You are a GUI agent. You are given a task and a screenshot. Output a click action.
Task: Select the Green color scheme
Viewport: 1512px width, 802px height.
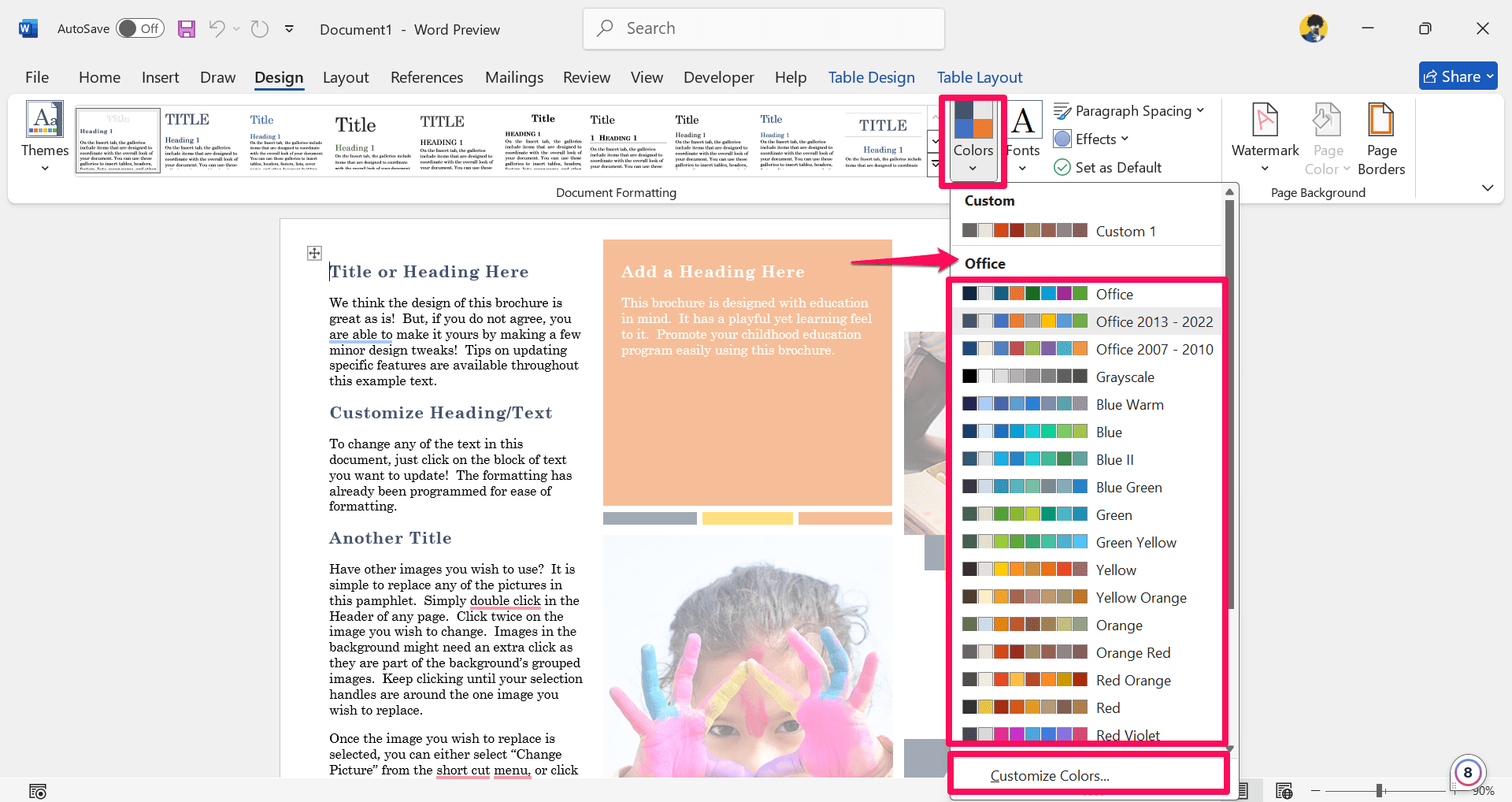click(1087, 514)
